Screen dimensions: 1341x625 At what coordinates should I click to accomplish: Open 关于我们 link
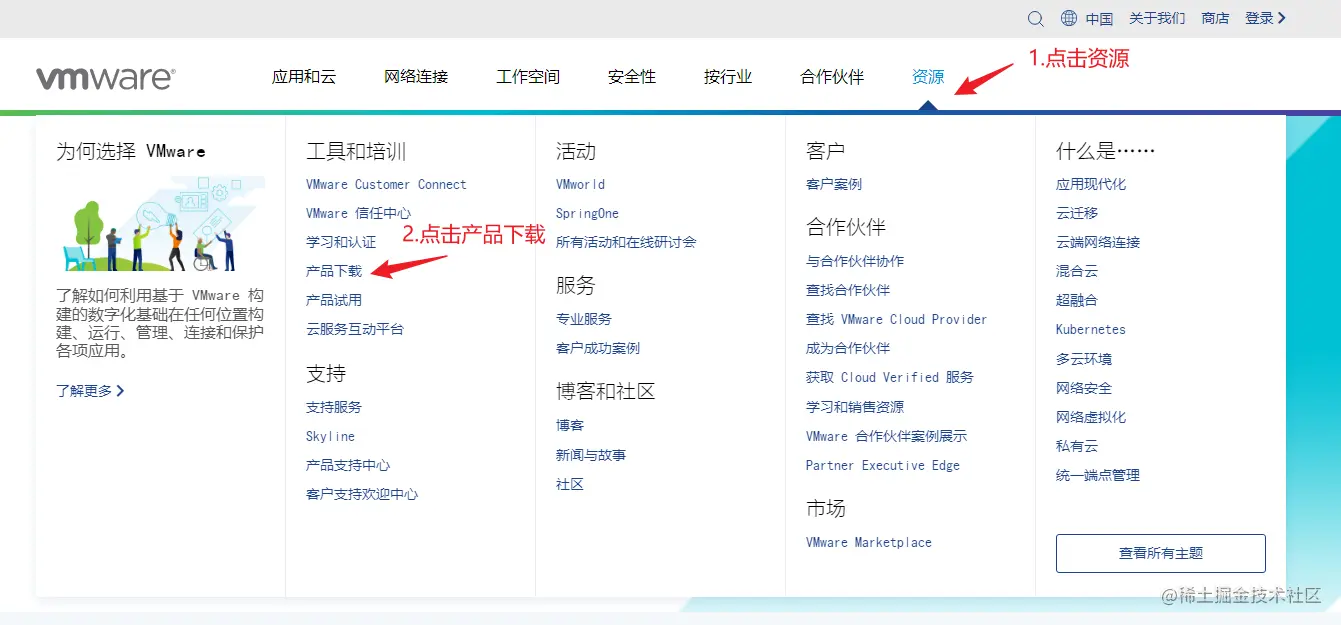1157,18
